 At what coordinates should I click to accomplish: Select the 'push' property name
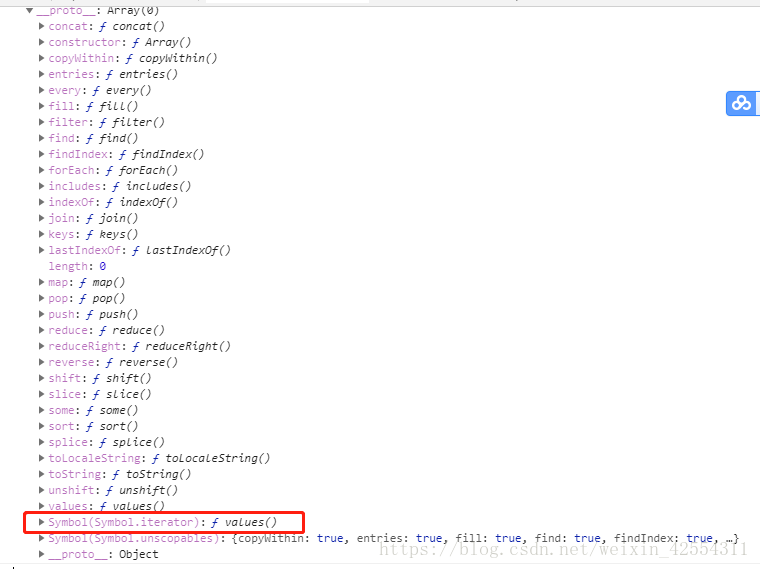pyautogui.click(x=61, y=314)
